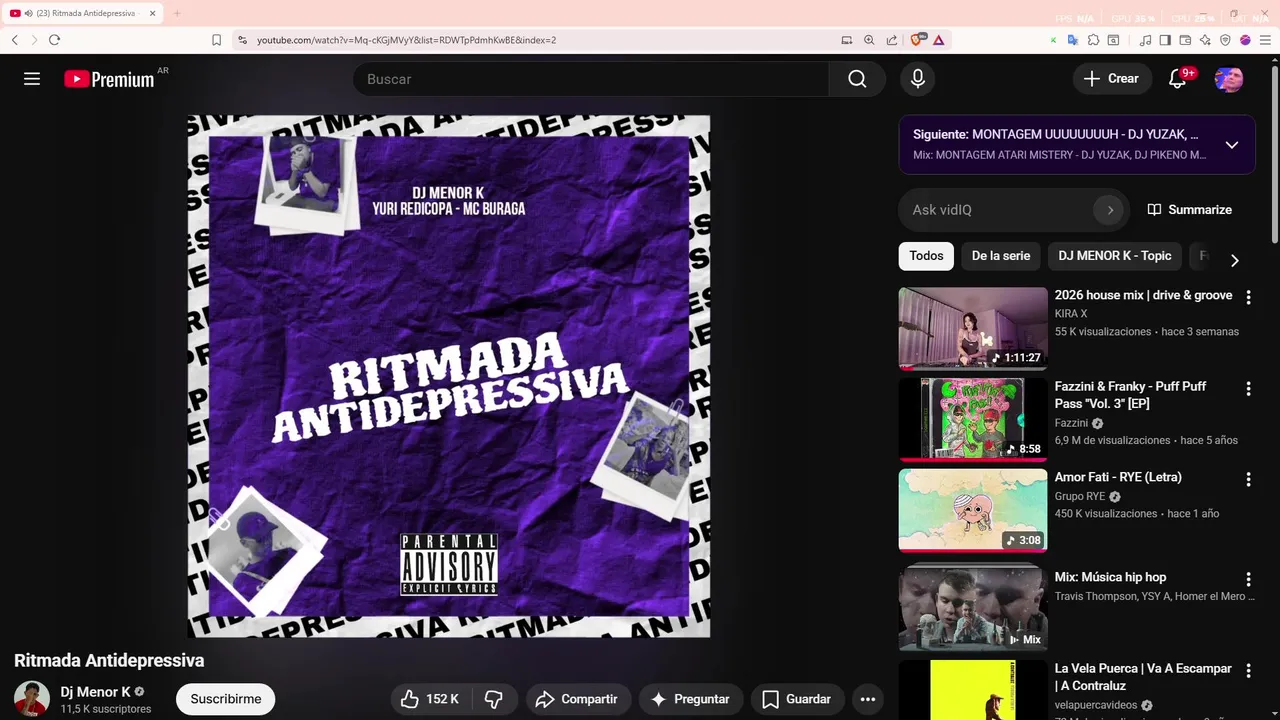
Task: Go back with browser back arrow
Action: pyautogui.click(x=15, y=40)
